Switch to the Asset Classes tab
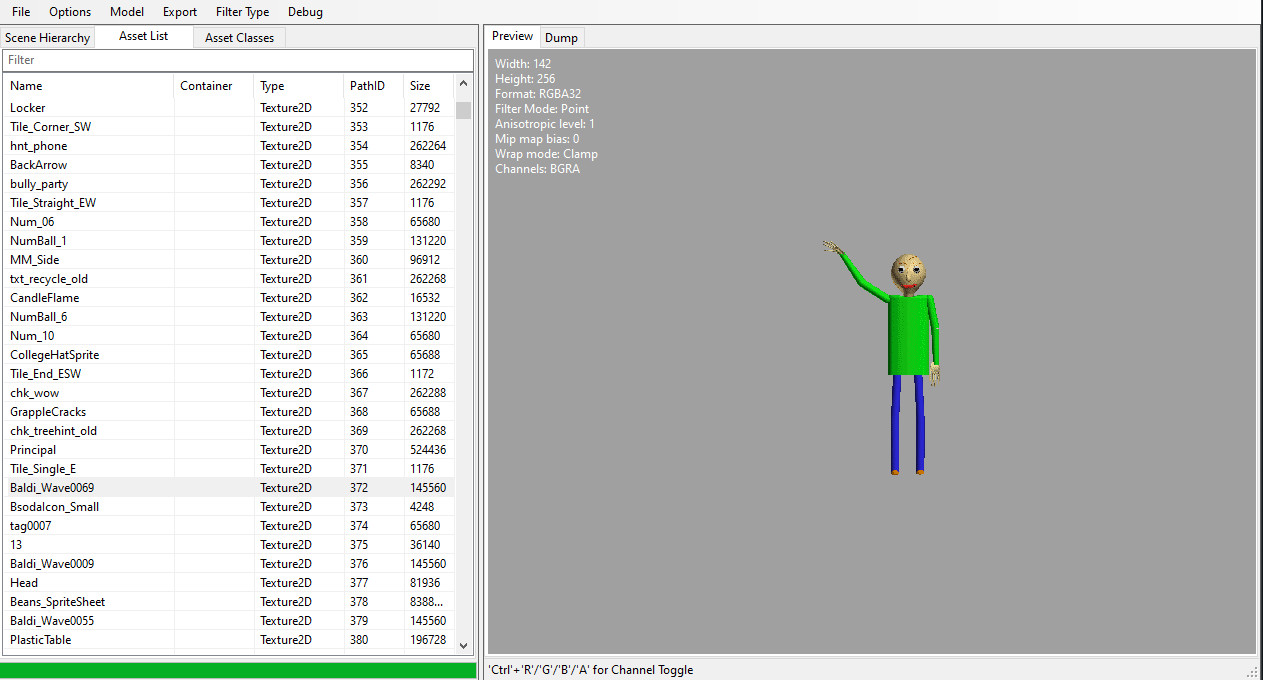This screenshot has height=680, width=1263. [239, 38]
